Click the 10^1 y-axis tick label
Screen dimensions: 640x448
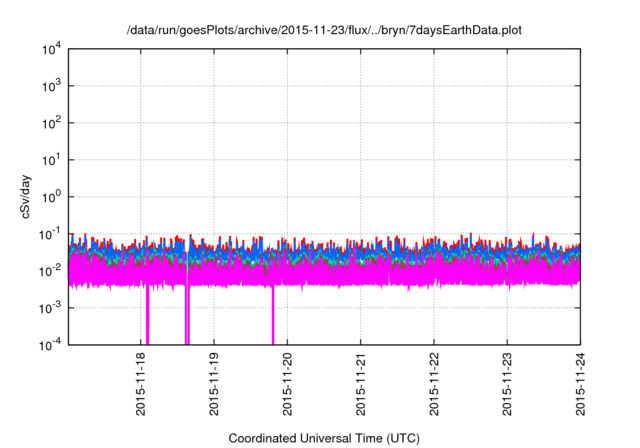click(52, 160)
